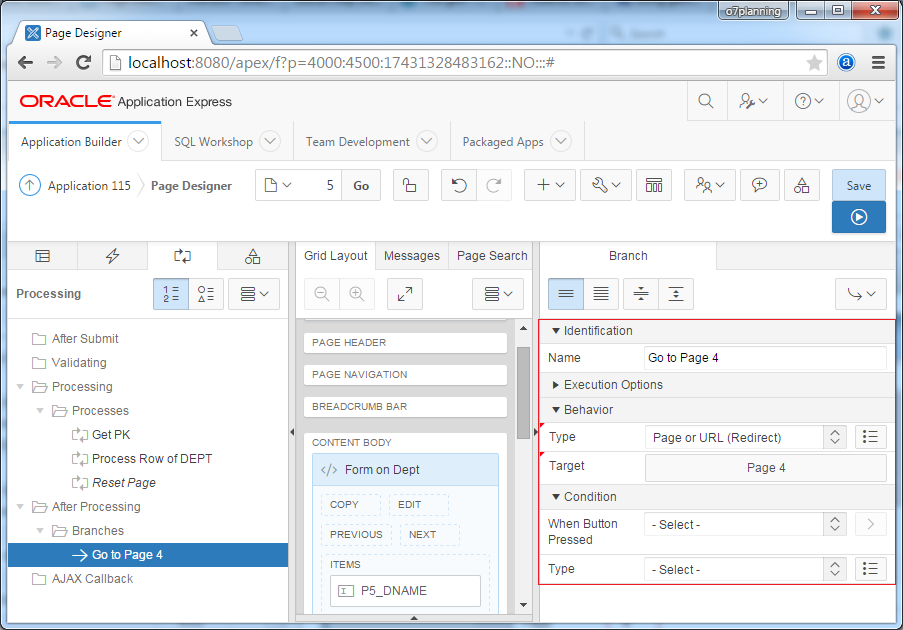Screen dimensions: 903x630
Task: Click the page lock icon
Action: (x=411, y=185)
